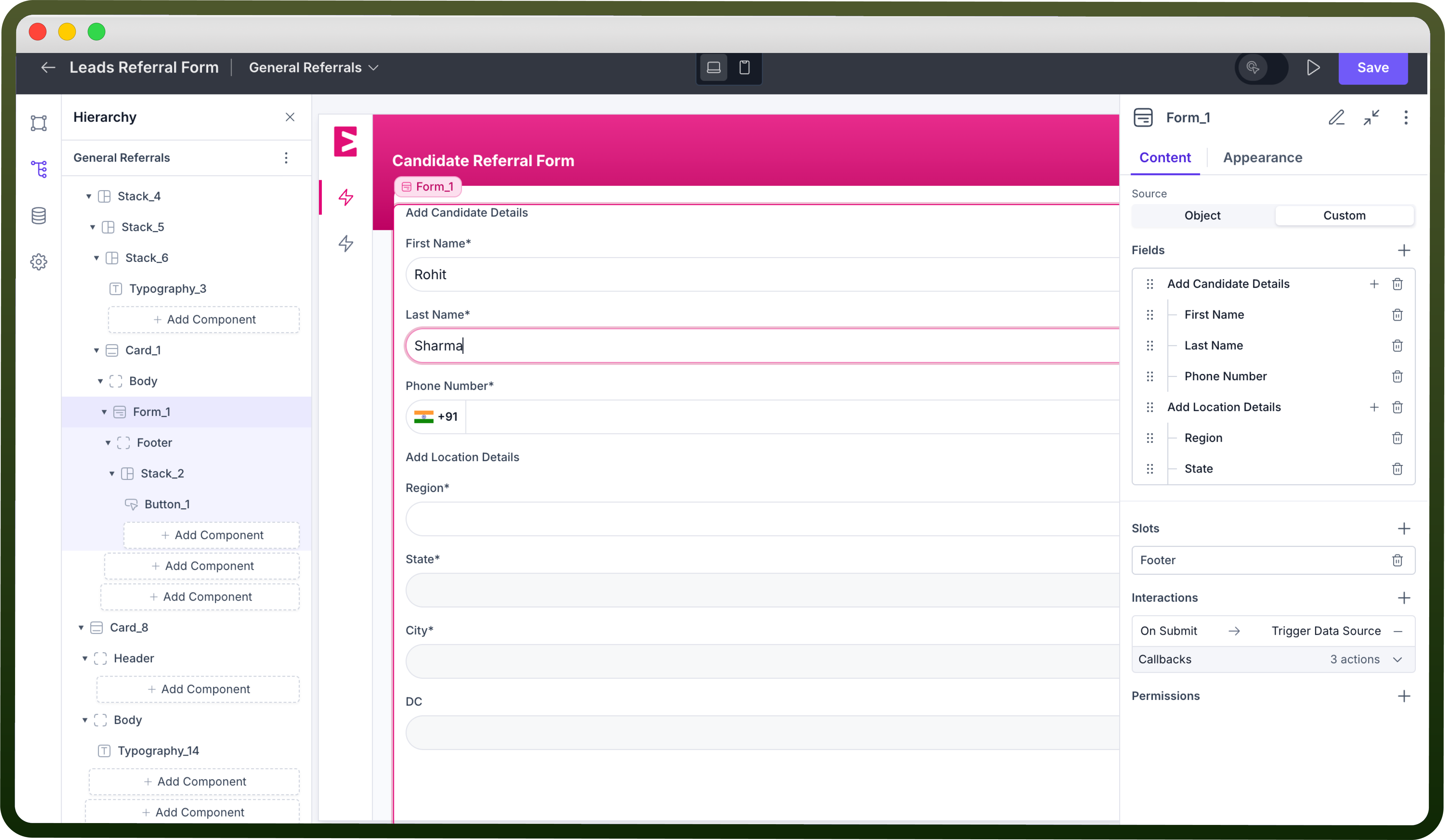Click the gray lightning icon in preview
The width and height of the screenshot is (1445, 840).
coord(346,244)
